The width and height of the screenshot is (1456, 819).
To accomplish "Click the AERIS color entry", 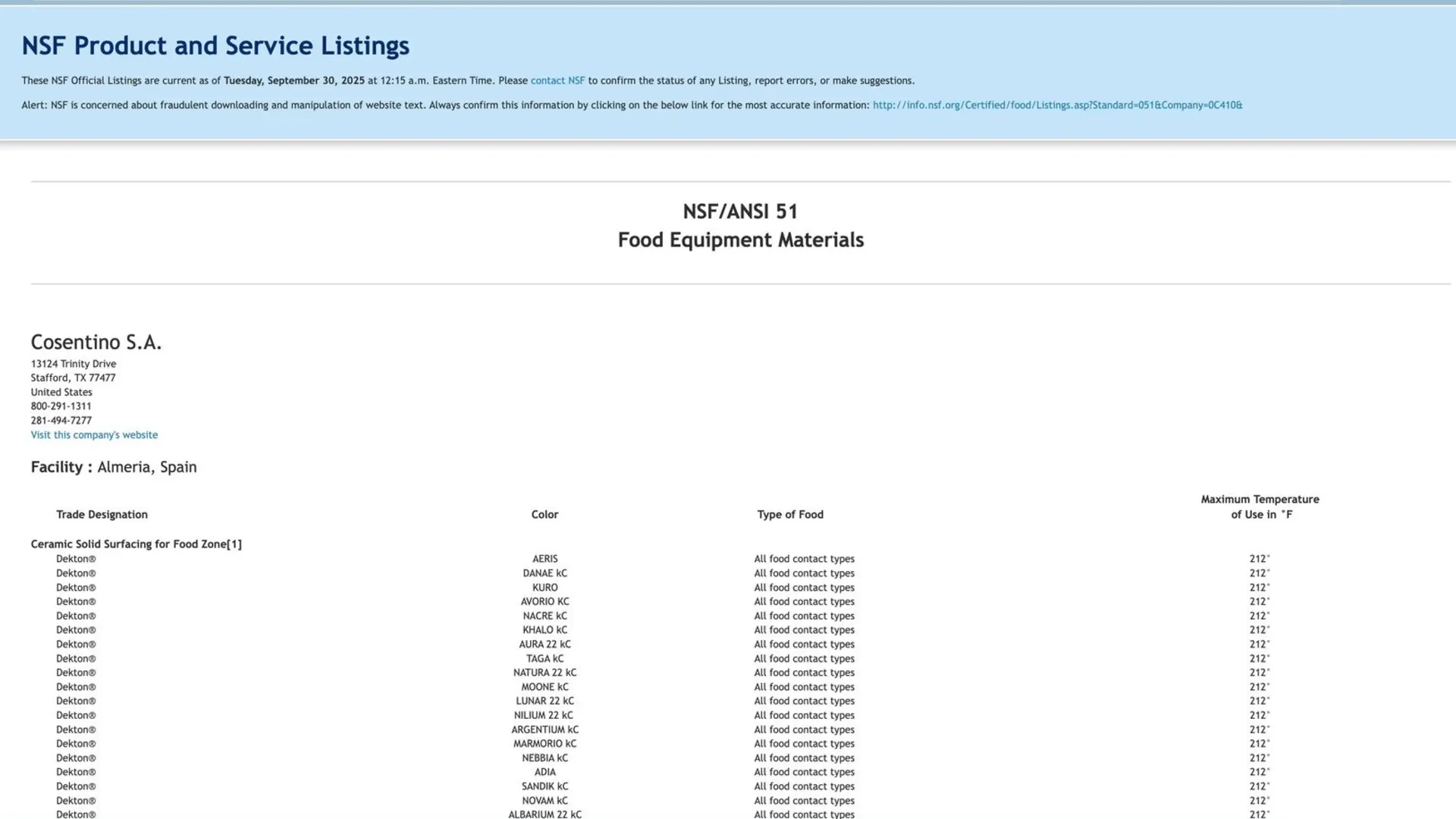I will (544, 559).
